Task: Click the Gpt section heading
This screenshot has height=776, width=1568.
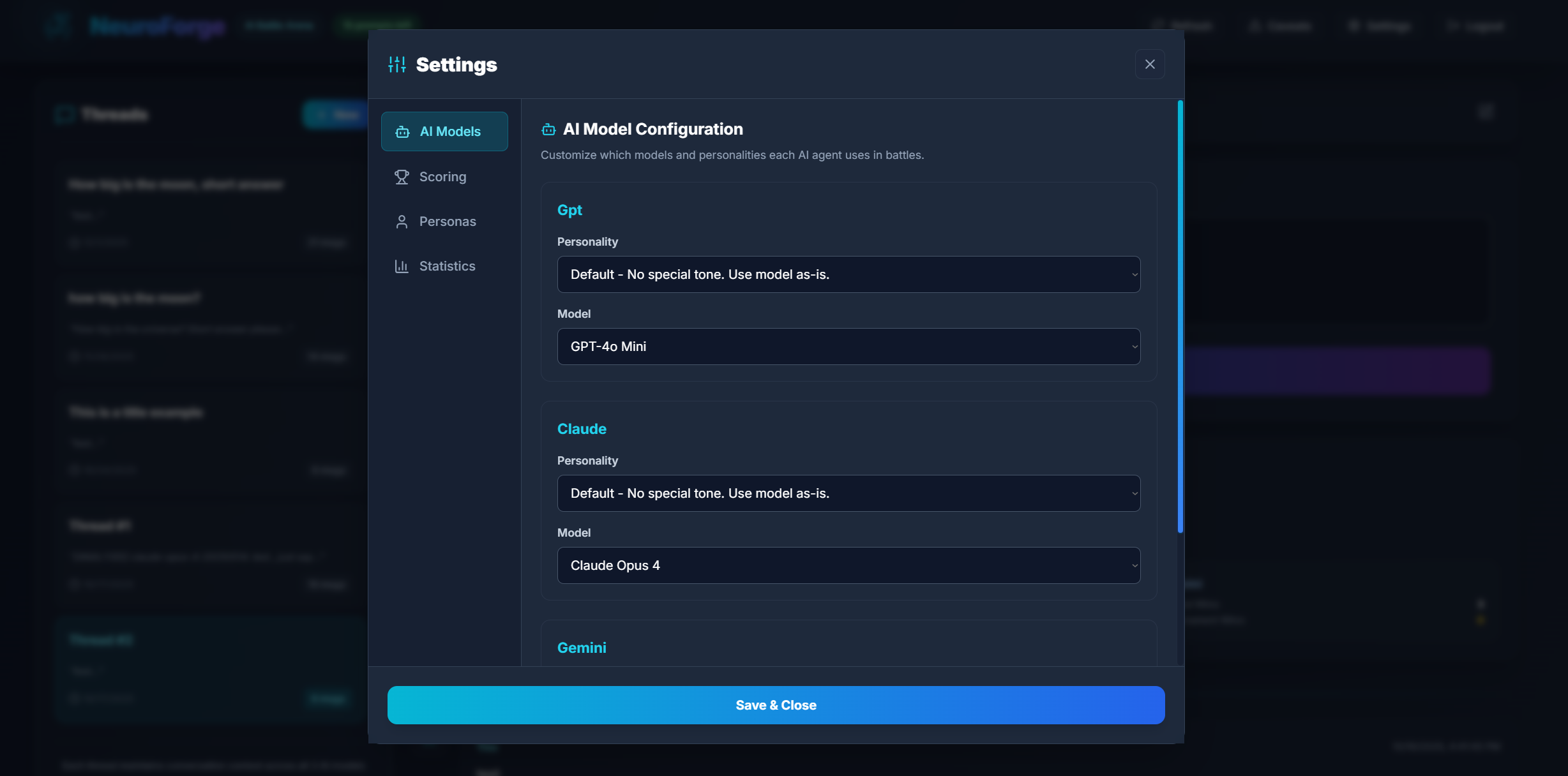Action: tap(569, 210)
